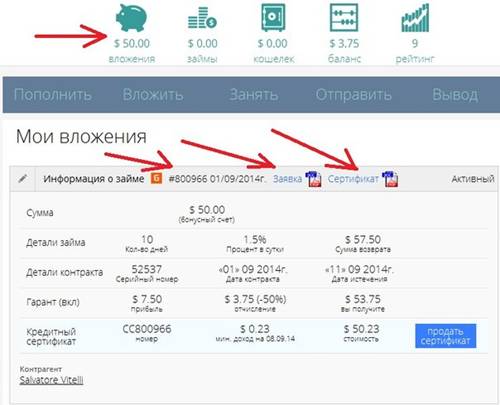Click the pencil edit icon
Screen dimensions: 500x405
23,178
